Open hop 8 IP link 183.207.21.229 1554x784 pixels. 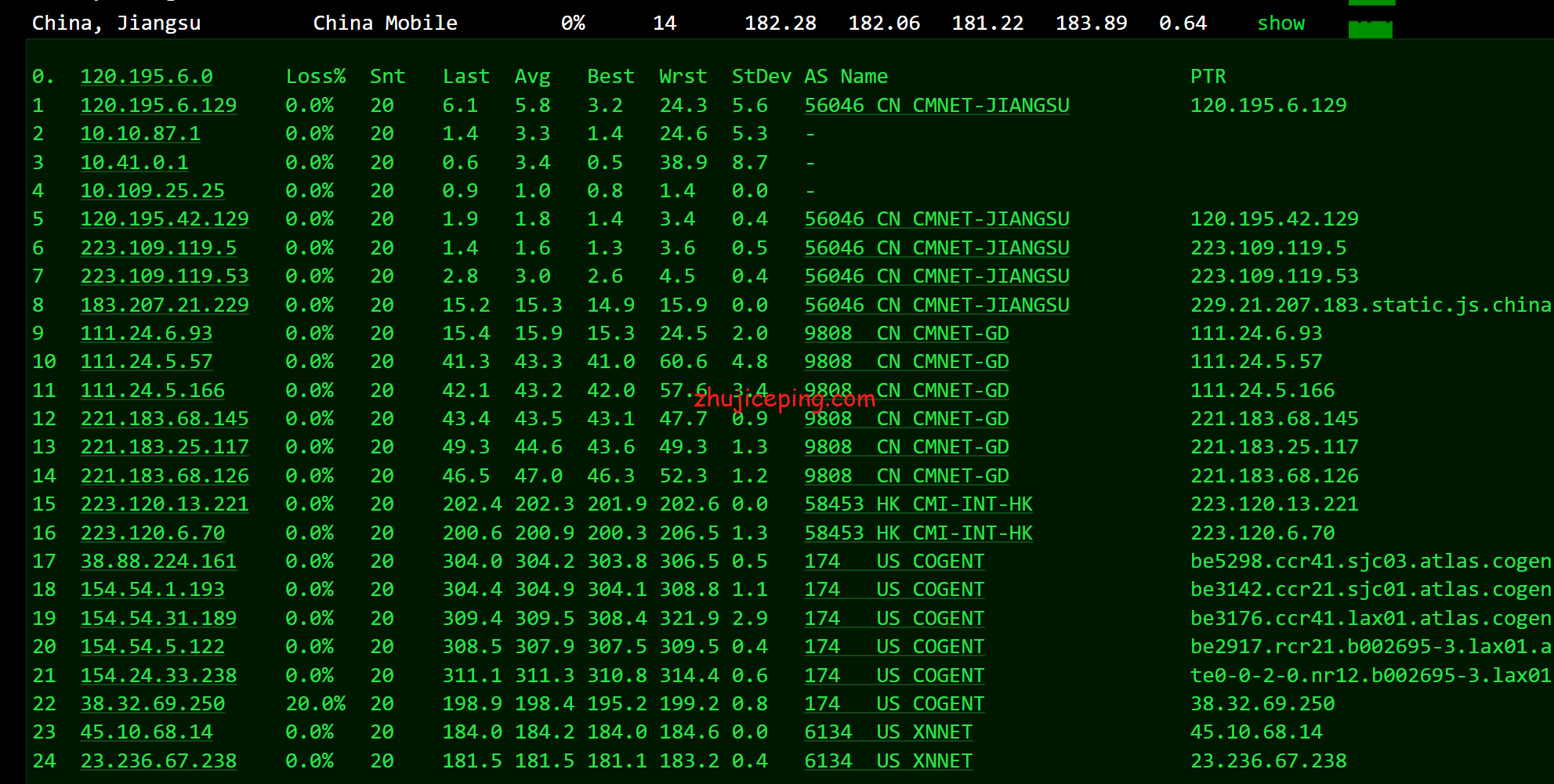165,305
